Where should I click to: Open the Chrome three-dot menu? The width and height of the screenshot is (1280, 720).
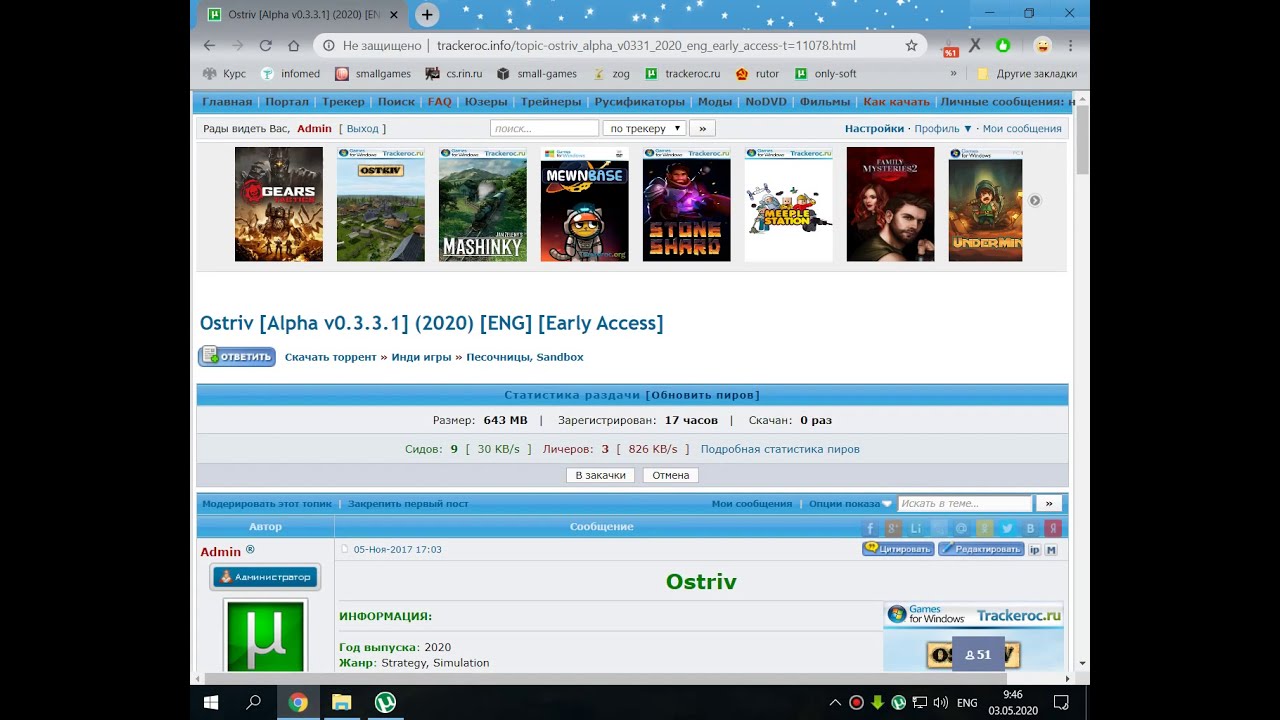pos(1070,45)
